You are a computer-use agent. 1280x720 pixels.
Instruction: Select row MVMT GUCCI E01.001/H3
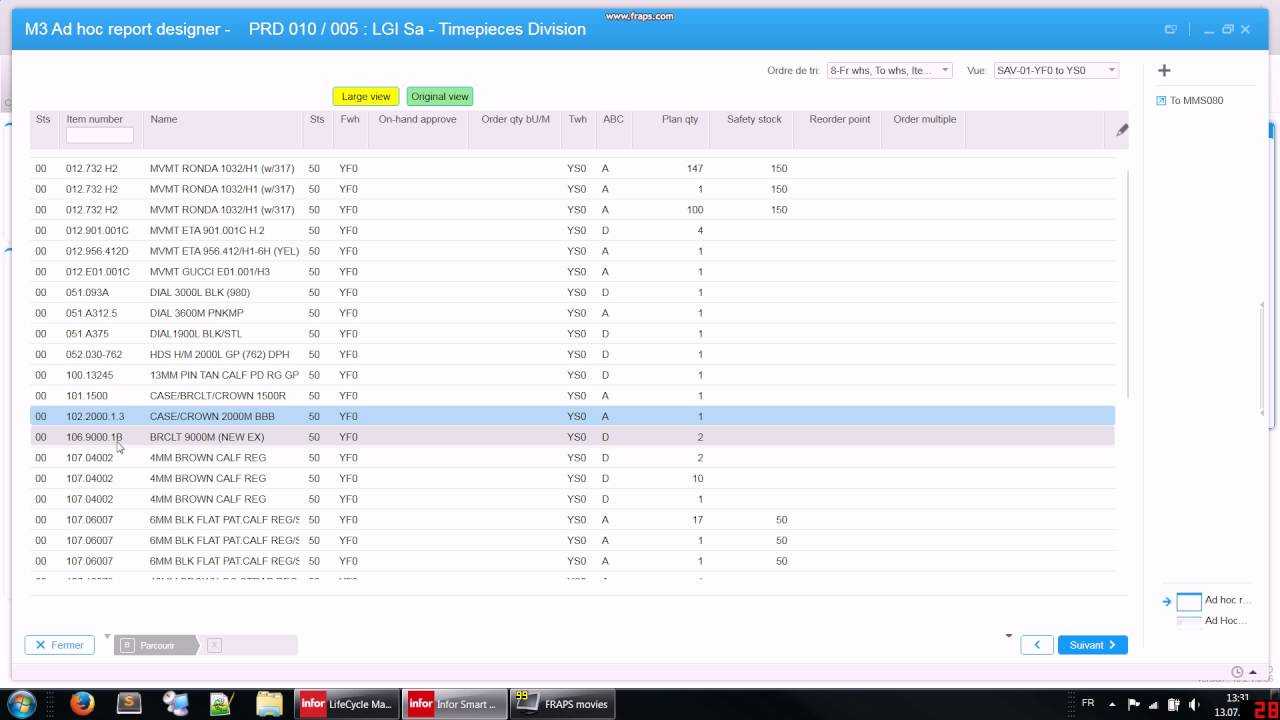tap(572, 272)
